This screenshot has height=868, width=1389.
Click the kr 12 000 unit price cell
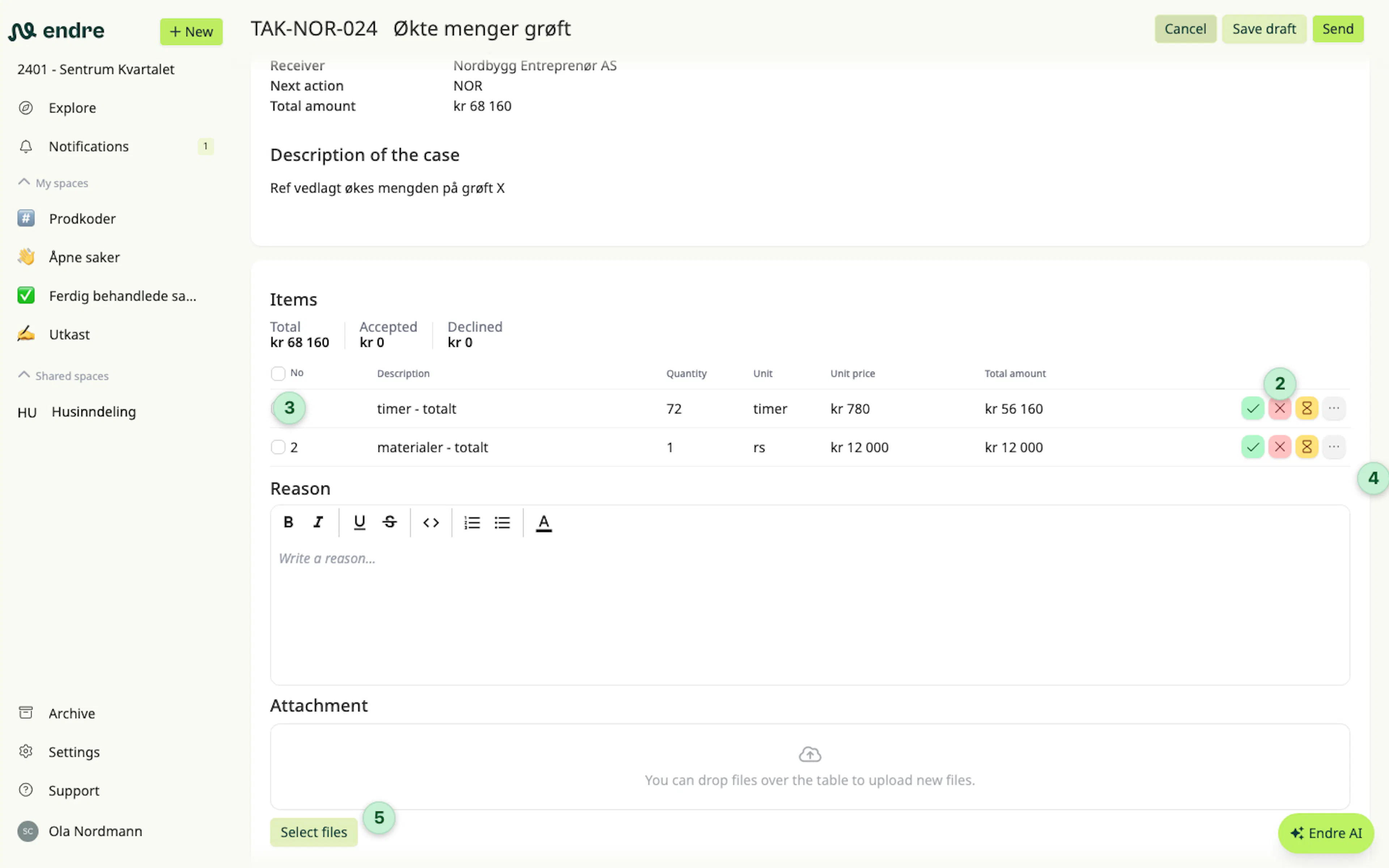tap(859, 447)
